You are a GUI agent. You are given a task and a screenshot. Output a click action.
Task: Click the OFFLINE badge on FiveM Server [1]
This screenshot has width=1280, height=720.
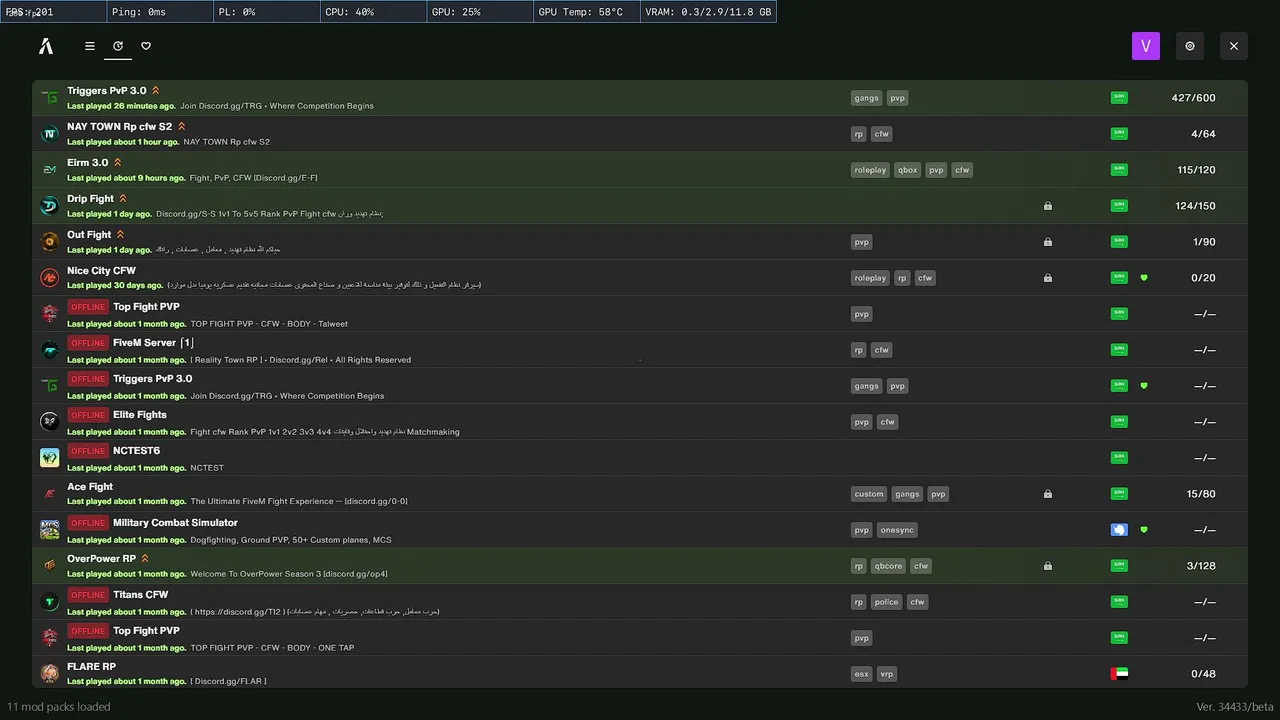[x=88, y=343]
